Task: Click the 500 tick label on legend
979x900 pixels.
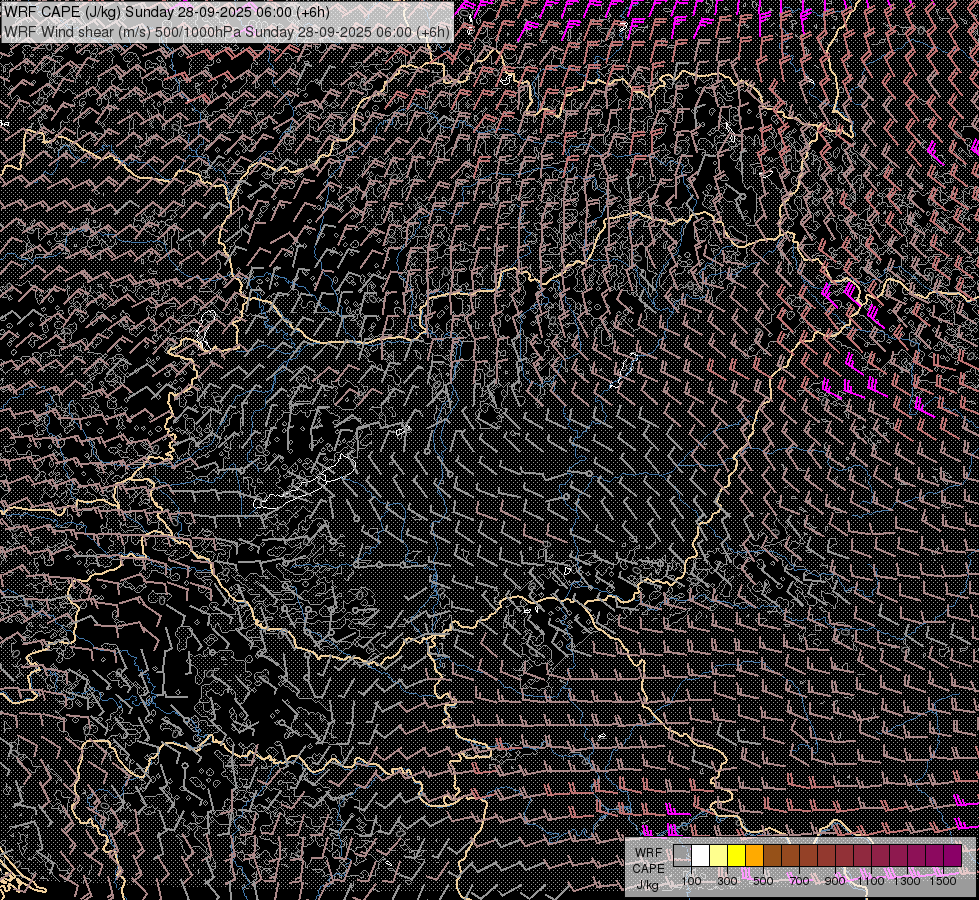Action: (x=763, y=881)
